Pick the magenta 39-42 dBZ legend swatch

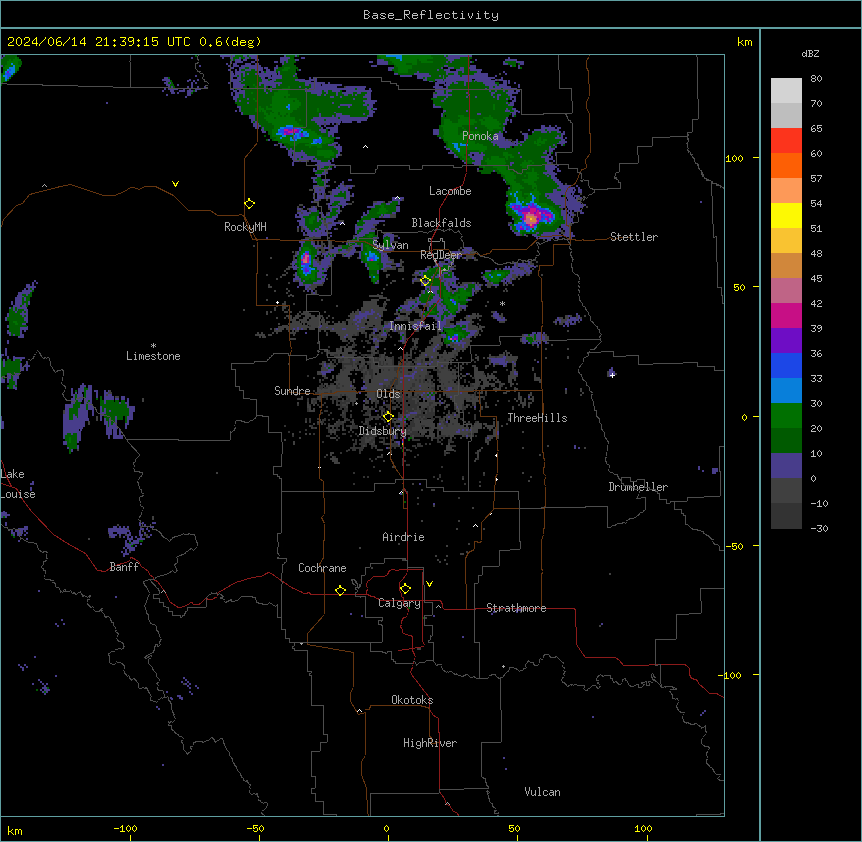point(786,315)
